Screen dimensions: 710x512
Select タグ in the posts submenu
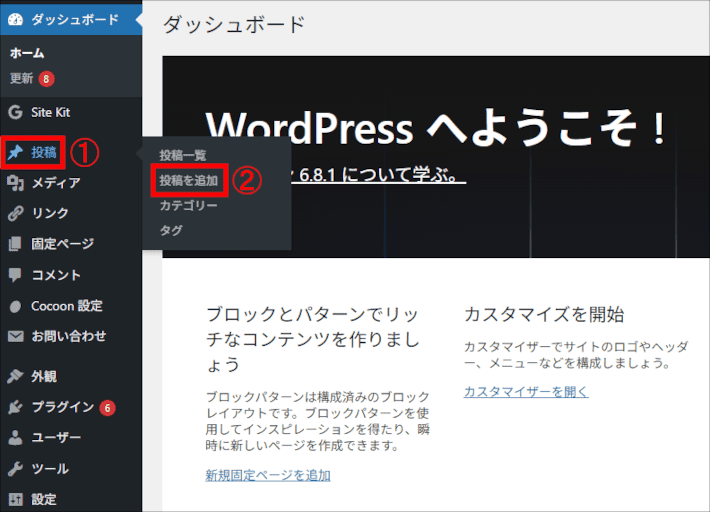coord(170,231)
